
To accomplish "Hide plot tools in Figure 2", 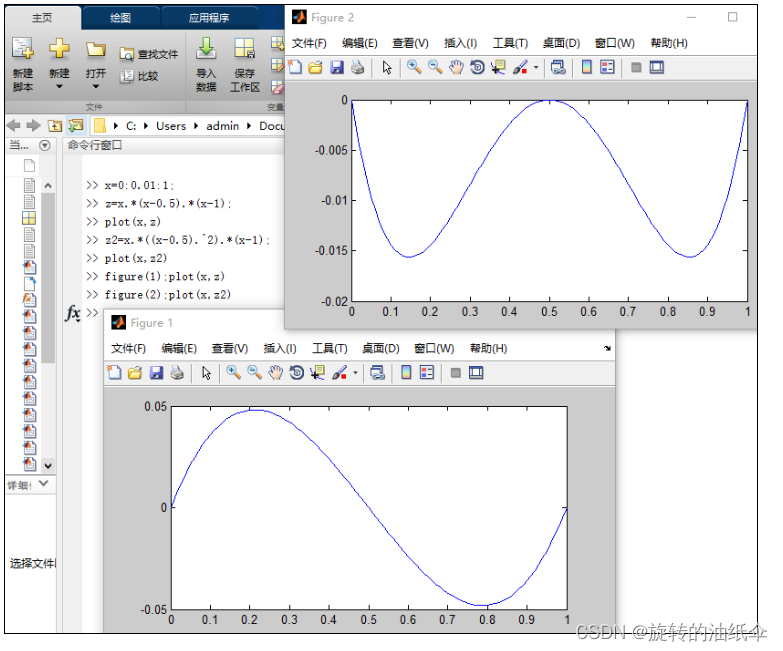I will (636, 67).
